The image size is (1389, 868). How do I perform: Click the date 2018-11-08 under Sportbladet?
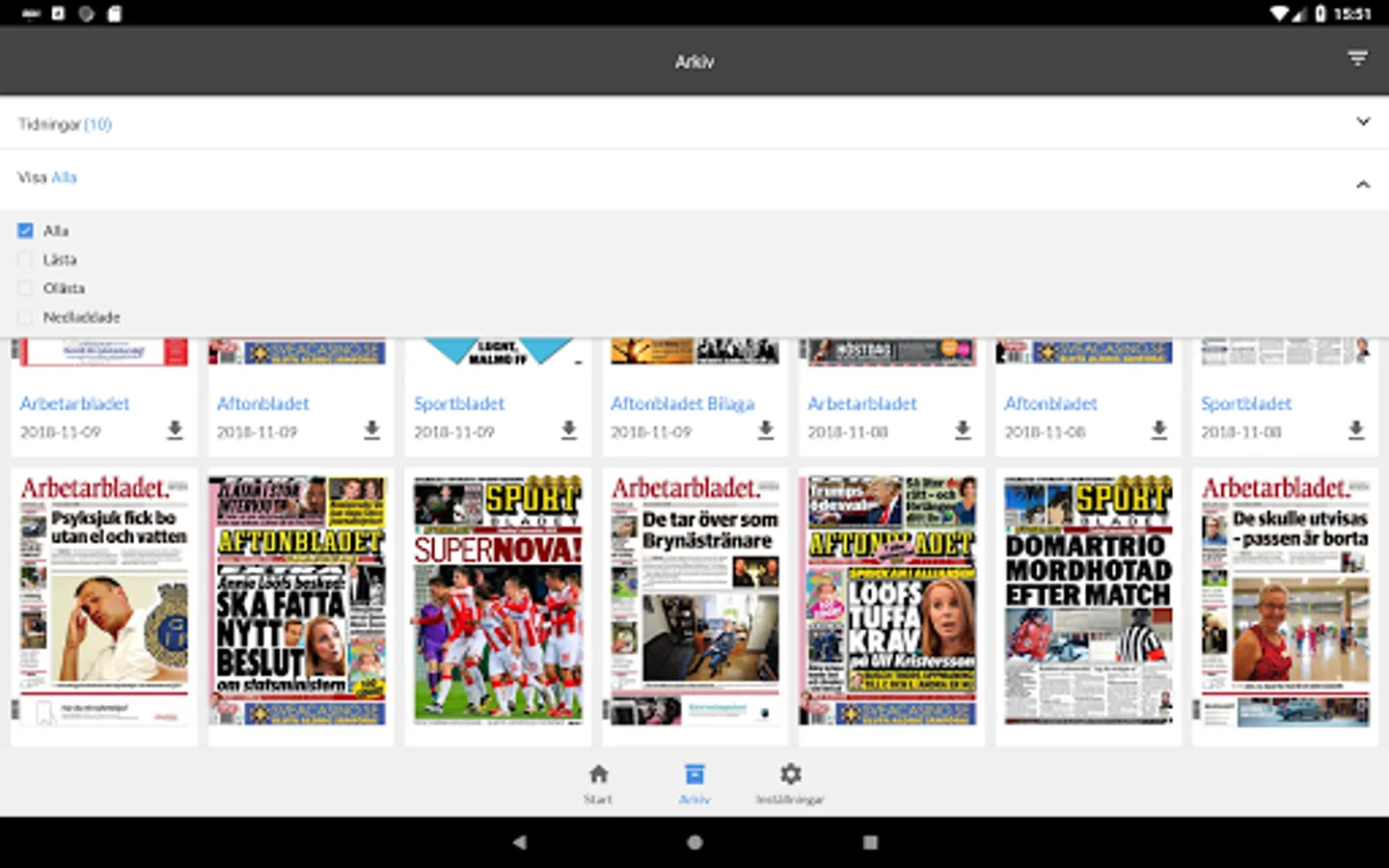1240,432
